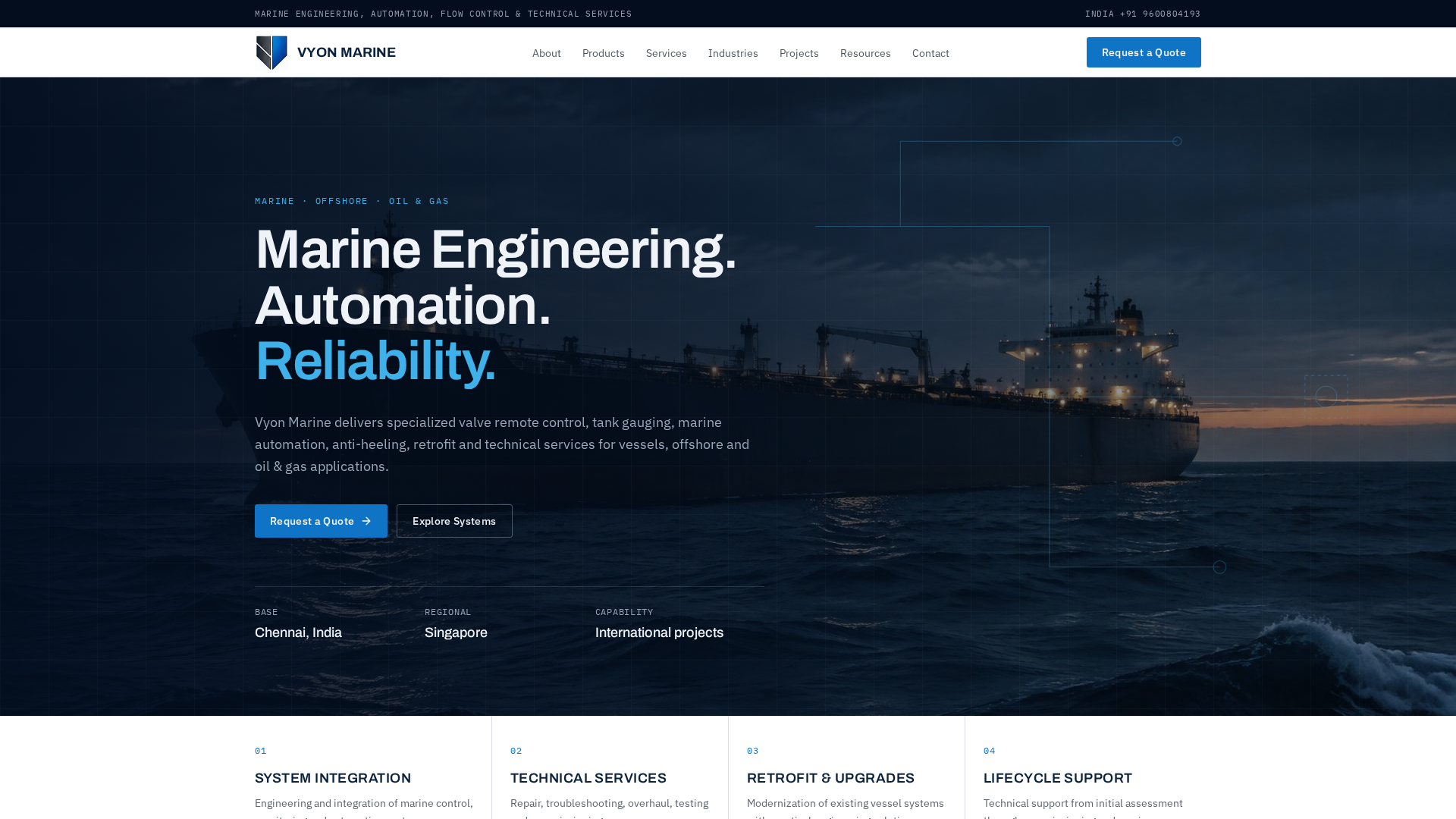Viewport: 1456px width, 819px height.
Task: Click the blue Reliability. headline word
Action: click(375, 361)
